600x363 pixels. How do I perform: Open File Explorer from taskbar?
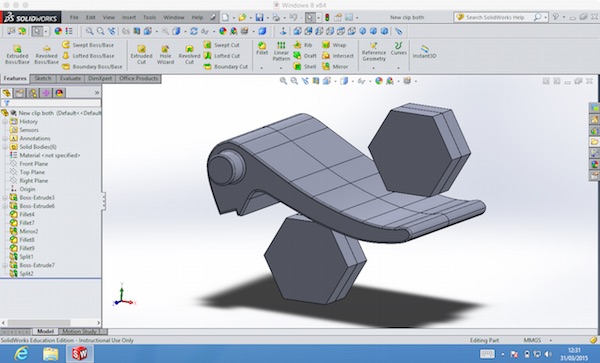pos(51,353)
